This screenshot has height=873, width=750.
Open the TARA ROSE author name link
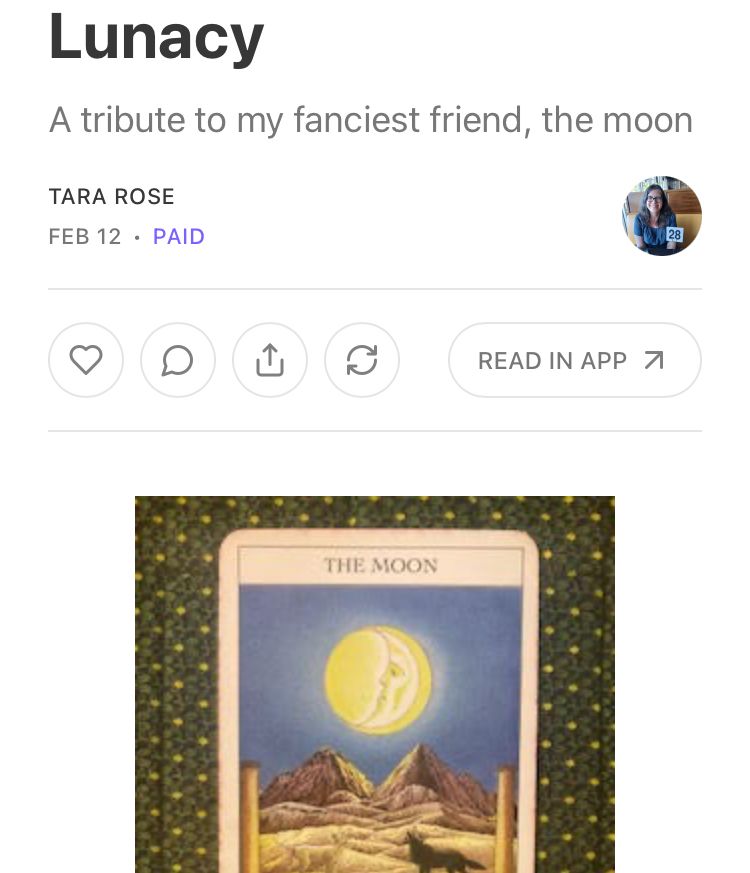[112, 197]
